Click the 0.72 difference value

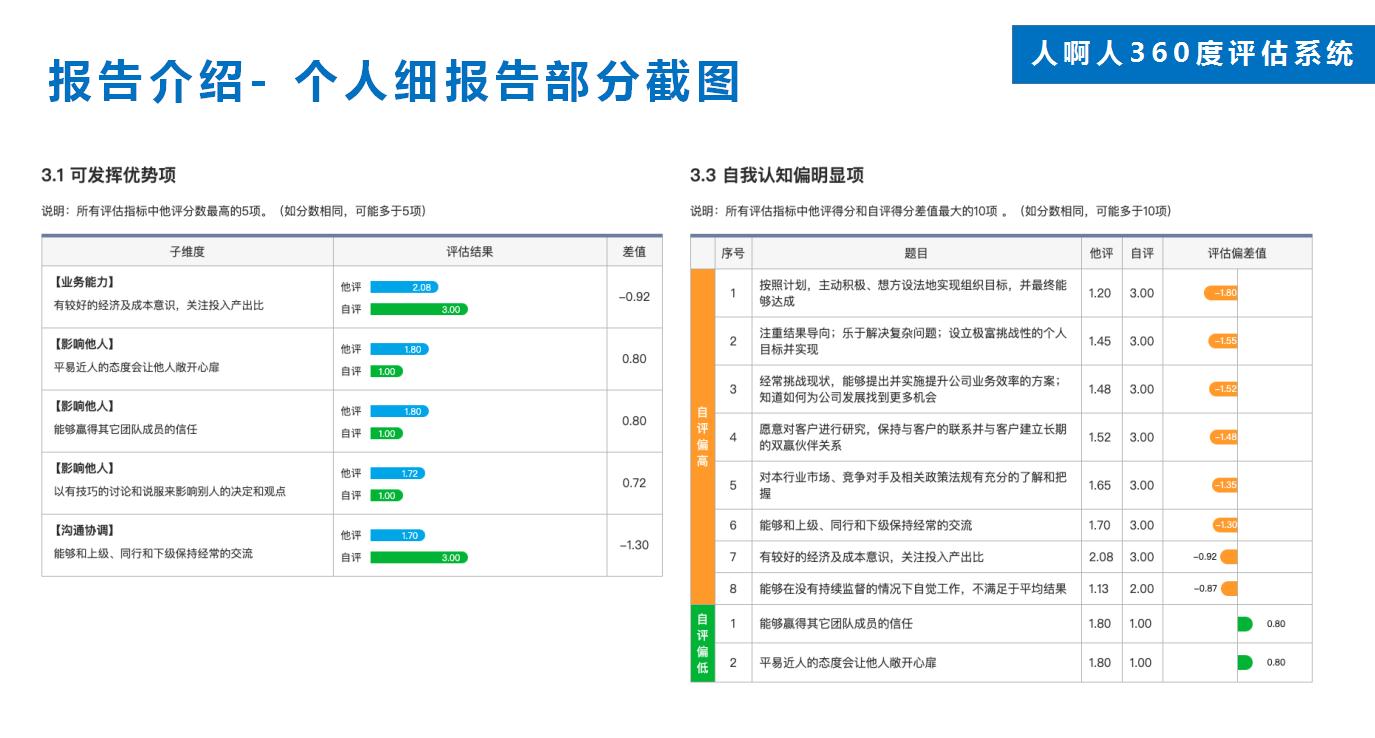634,483
